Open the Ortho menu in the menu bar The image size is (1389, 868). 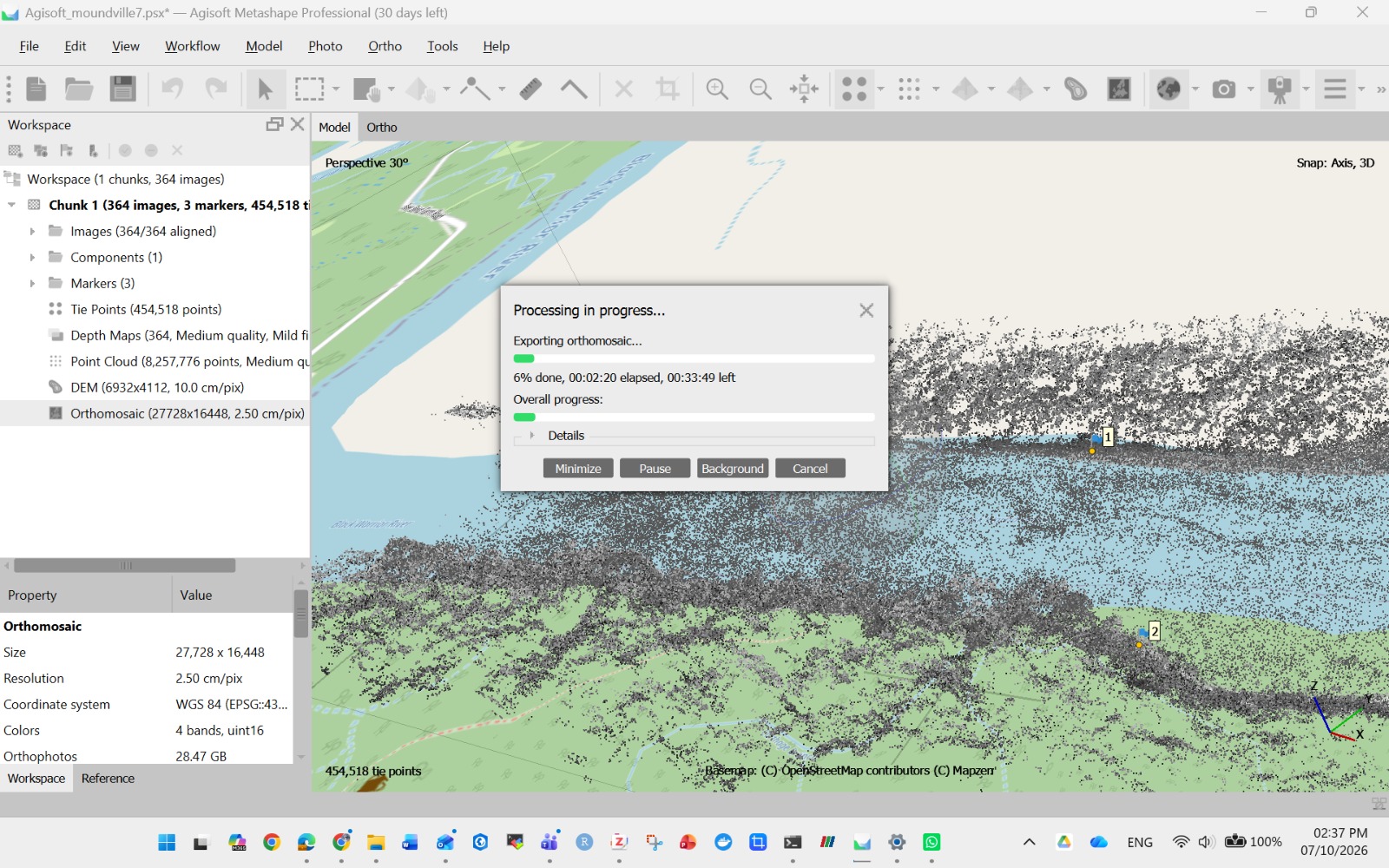(x=385, y=46)
